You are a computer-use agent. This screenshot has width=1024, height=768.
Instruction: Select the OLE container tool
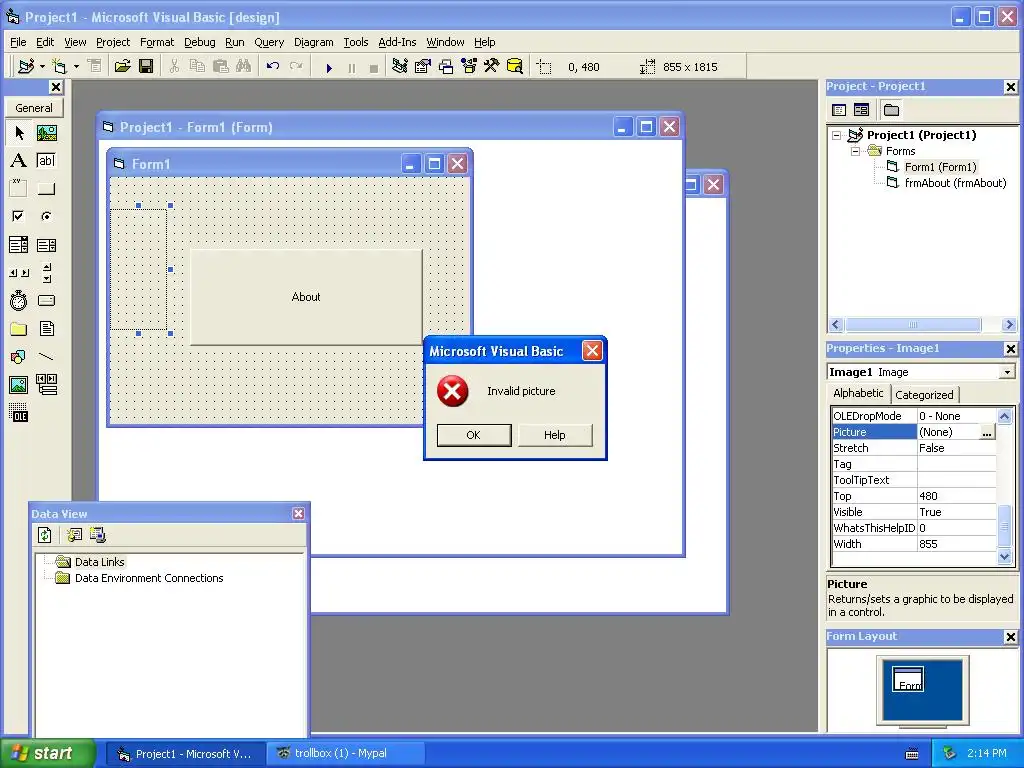[x=19, y=413]
